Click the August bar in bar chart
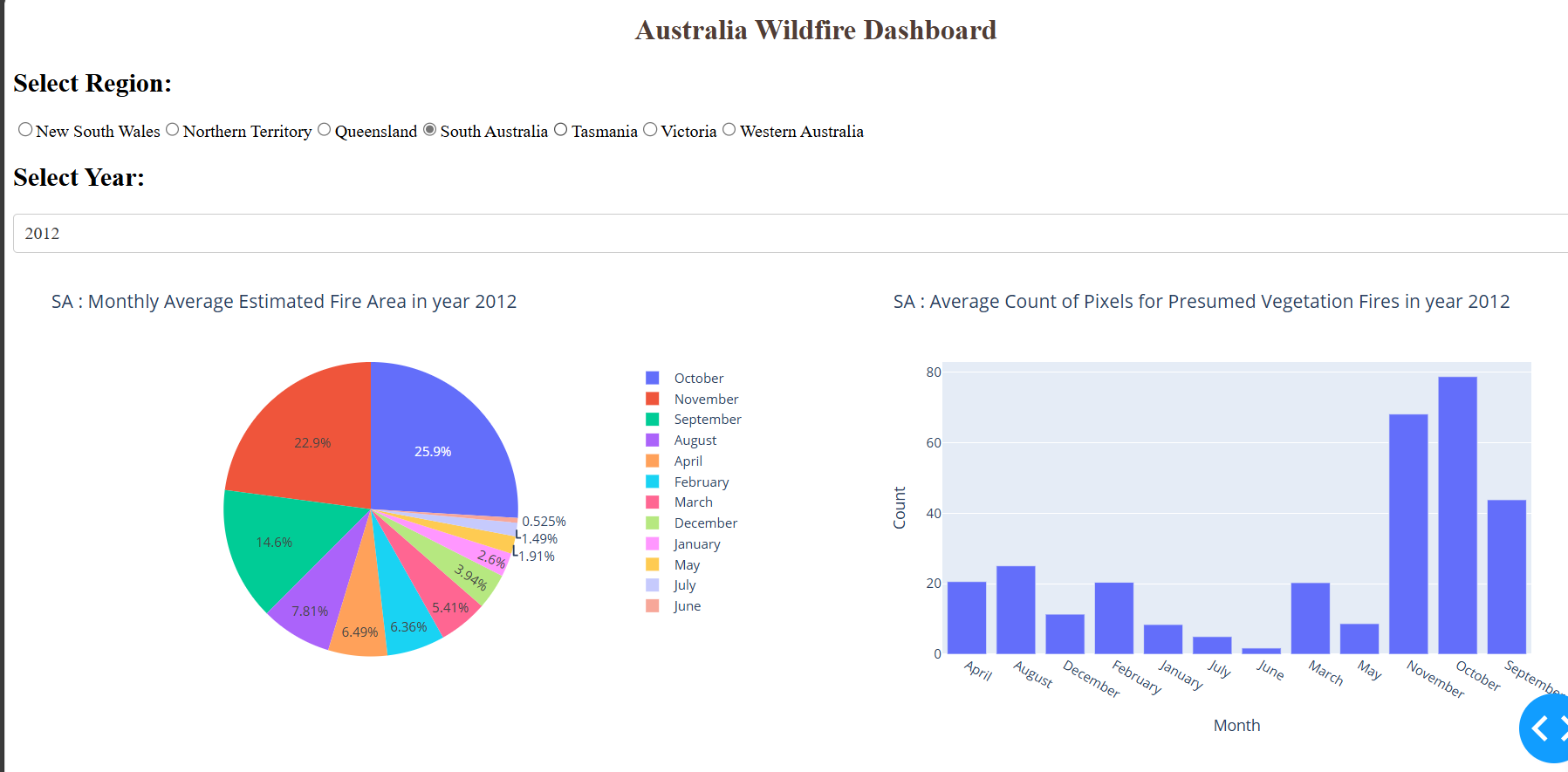Image resolution: width=1568 pixels, height=772 pixels. 1016,610
